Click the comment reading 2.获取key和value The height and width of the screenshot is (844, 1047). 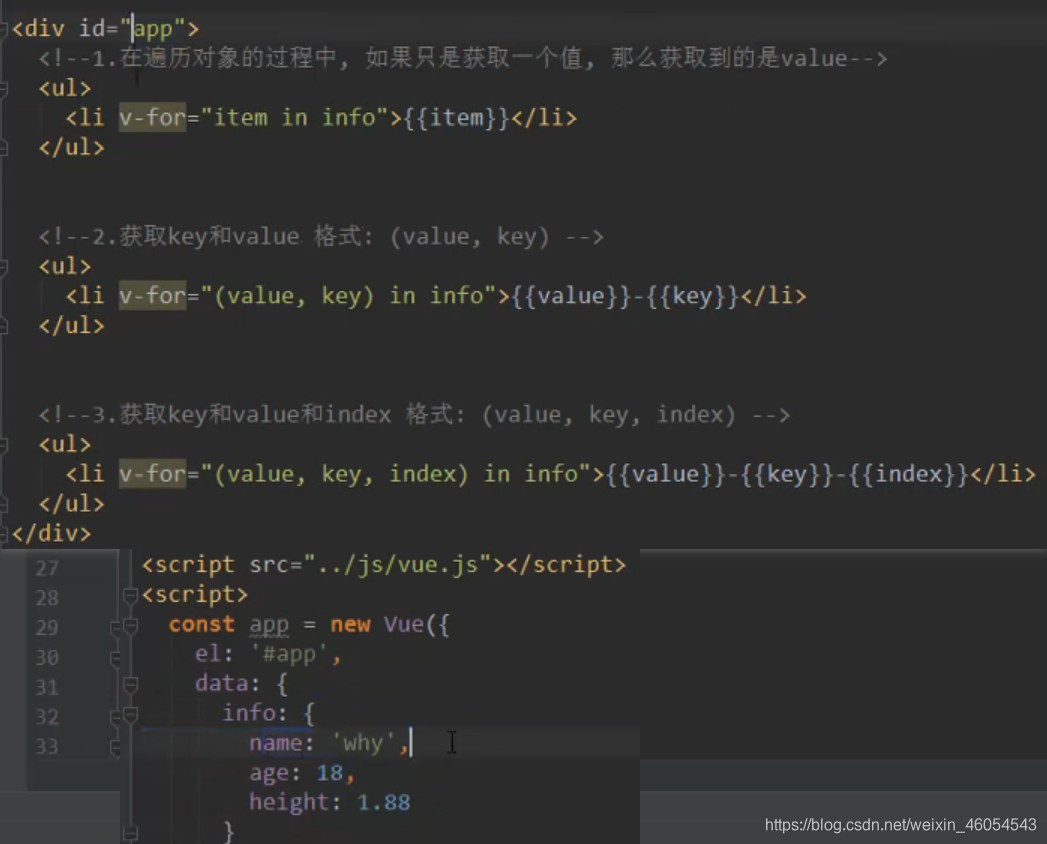[x=321, y=236]
